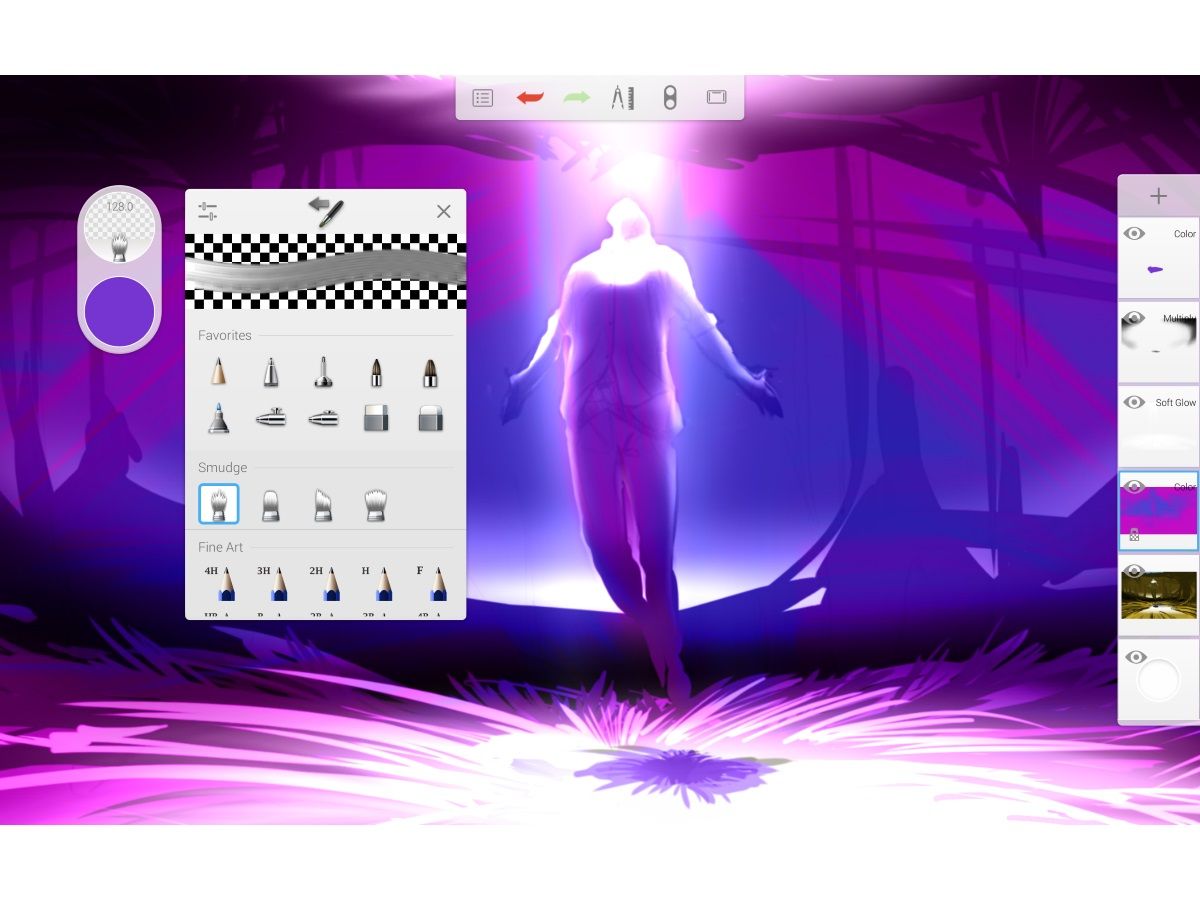Tap the brush stroke preview strip
The image size is (1200, 900).
click(325, 271)
